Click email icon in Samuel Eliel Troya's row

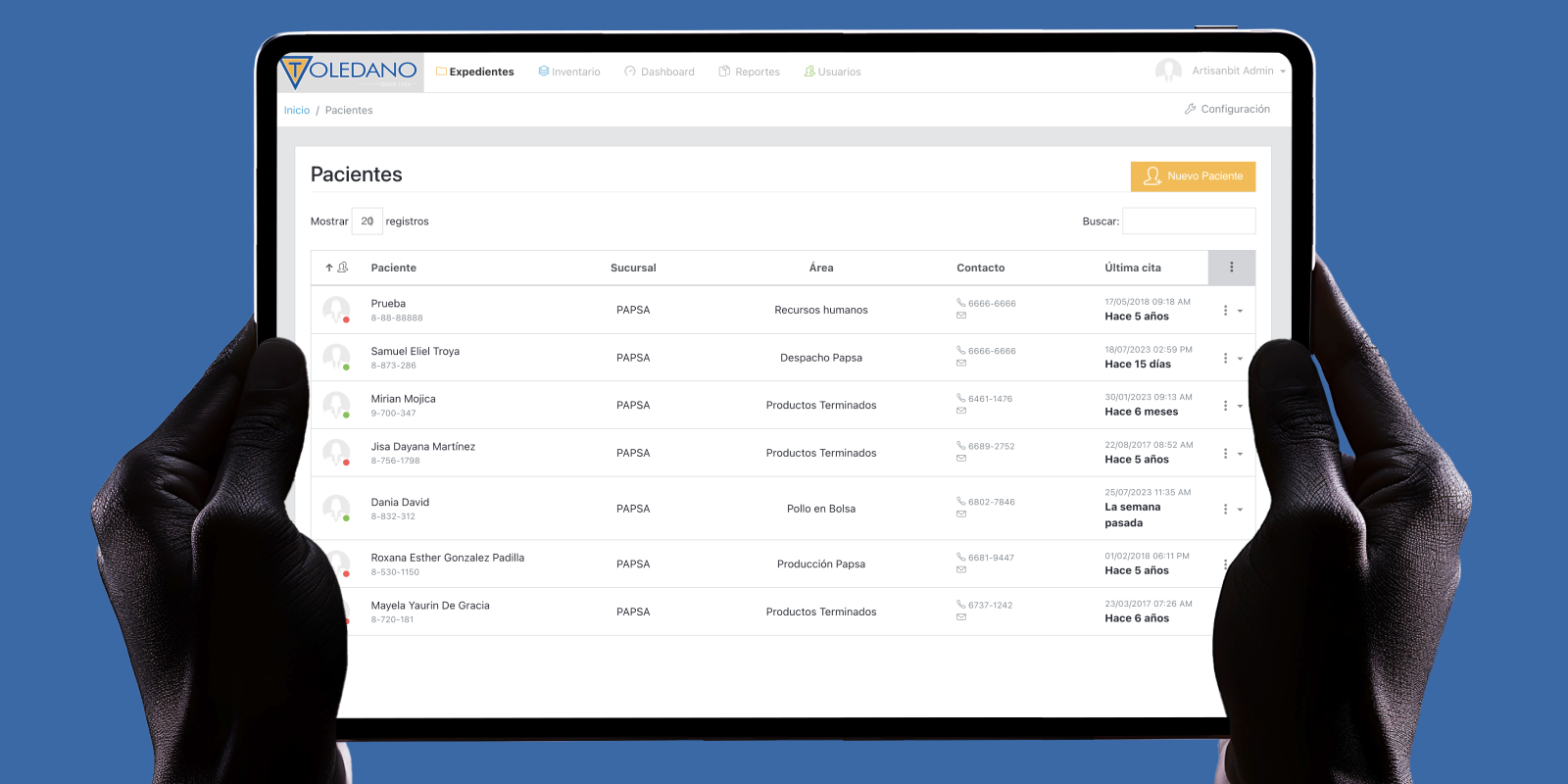[961, 364]
